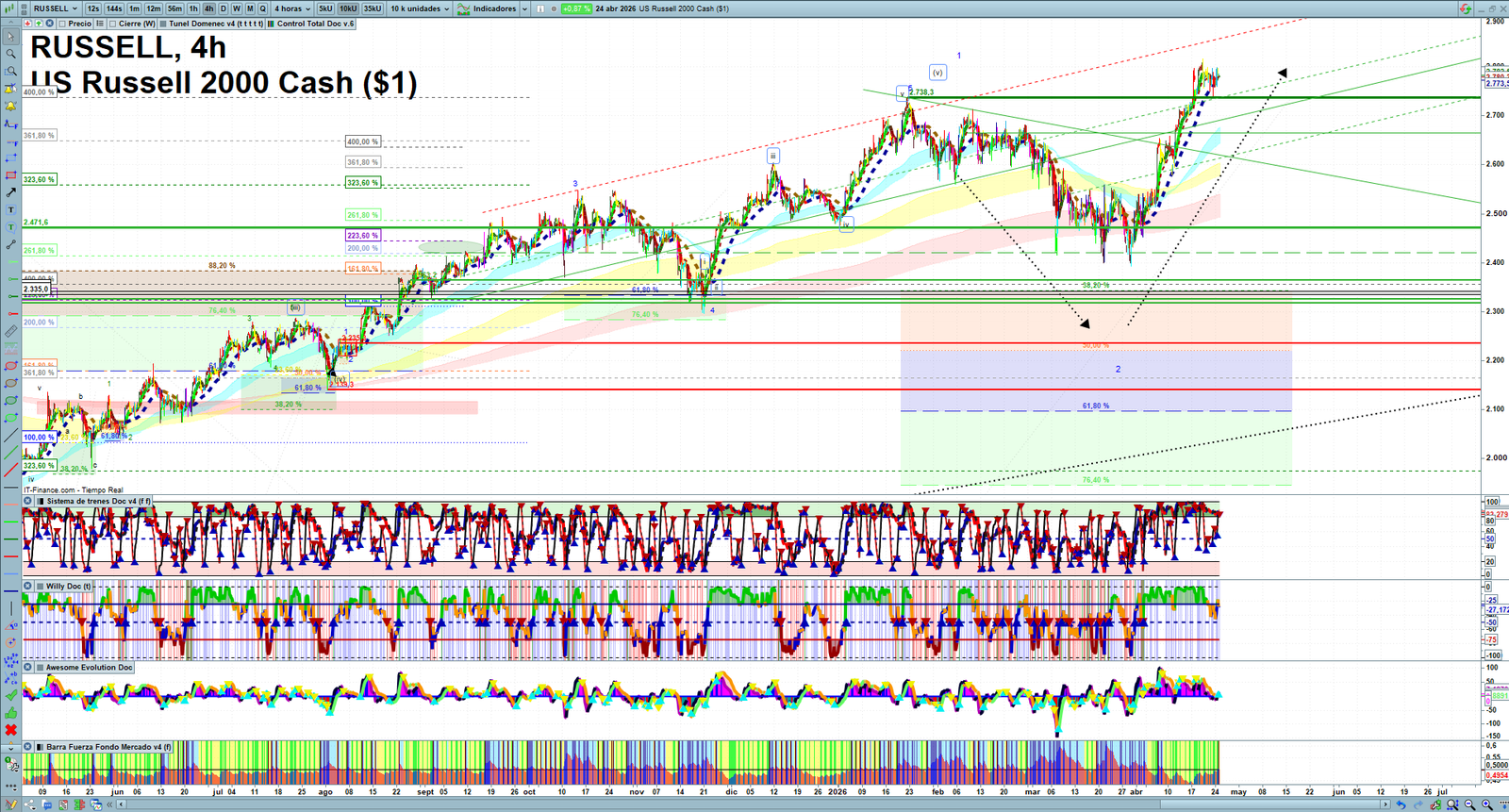Click the red X delete icon
1509x812 pixels.
tap(10, 730)
